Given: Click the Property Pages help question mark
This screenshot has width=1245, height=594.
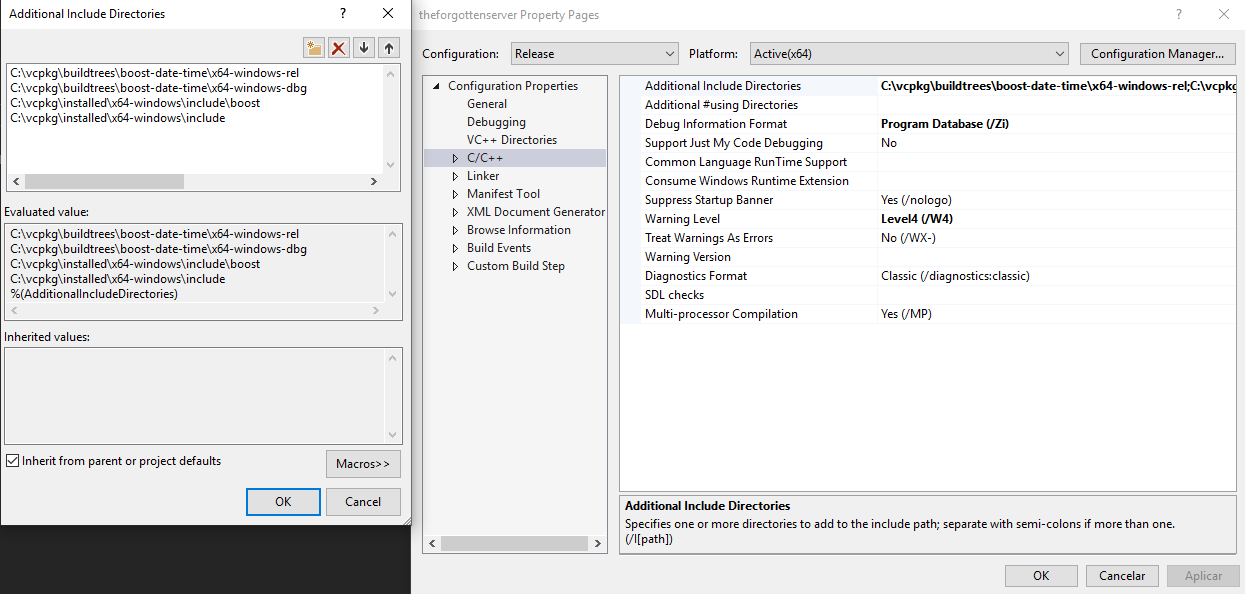Looking at the screenshot, I should pyautogui.click(x=1179, y=15).
